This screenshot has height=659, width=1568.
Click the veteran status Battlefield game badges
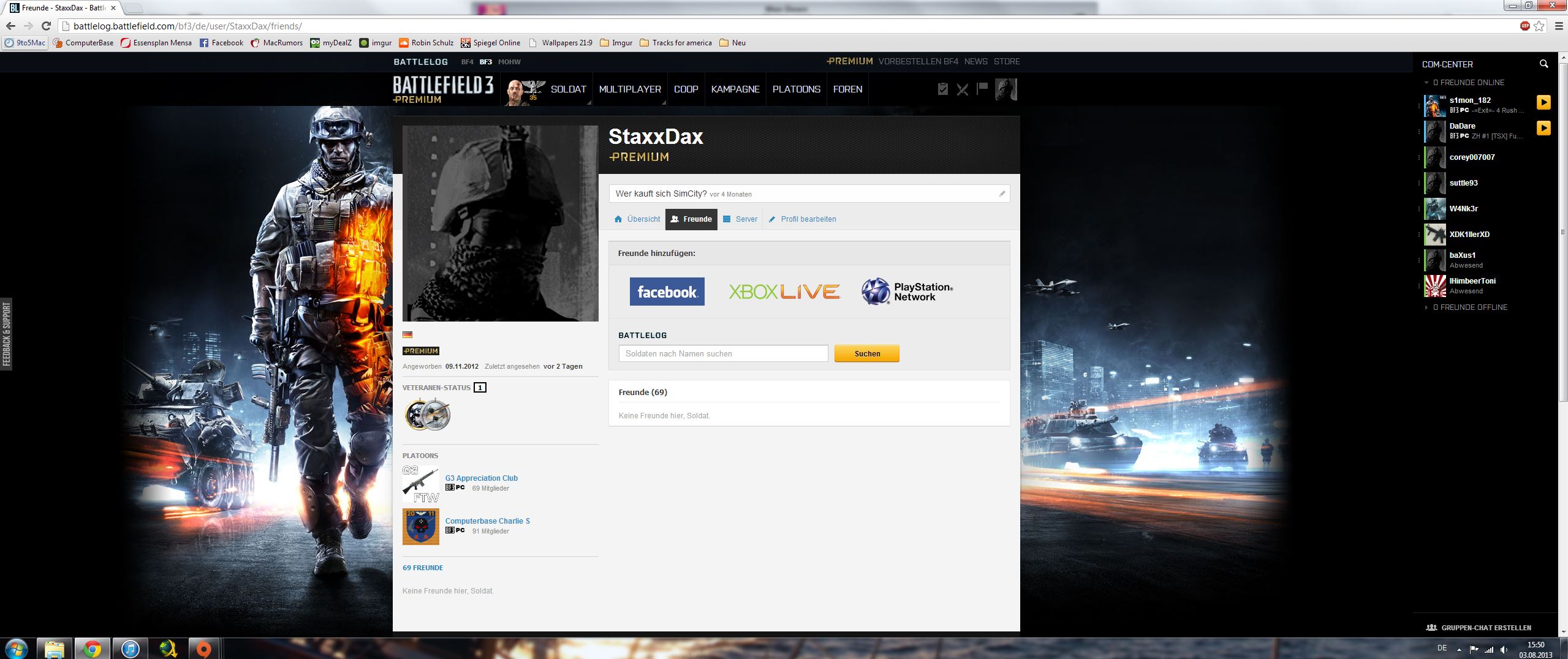pos(428,415)
